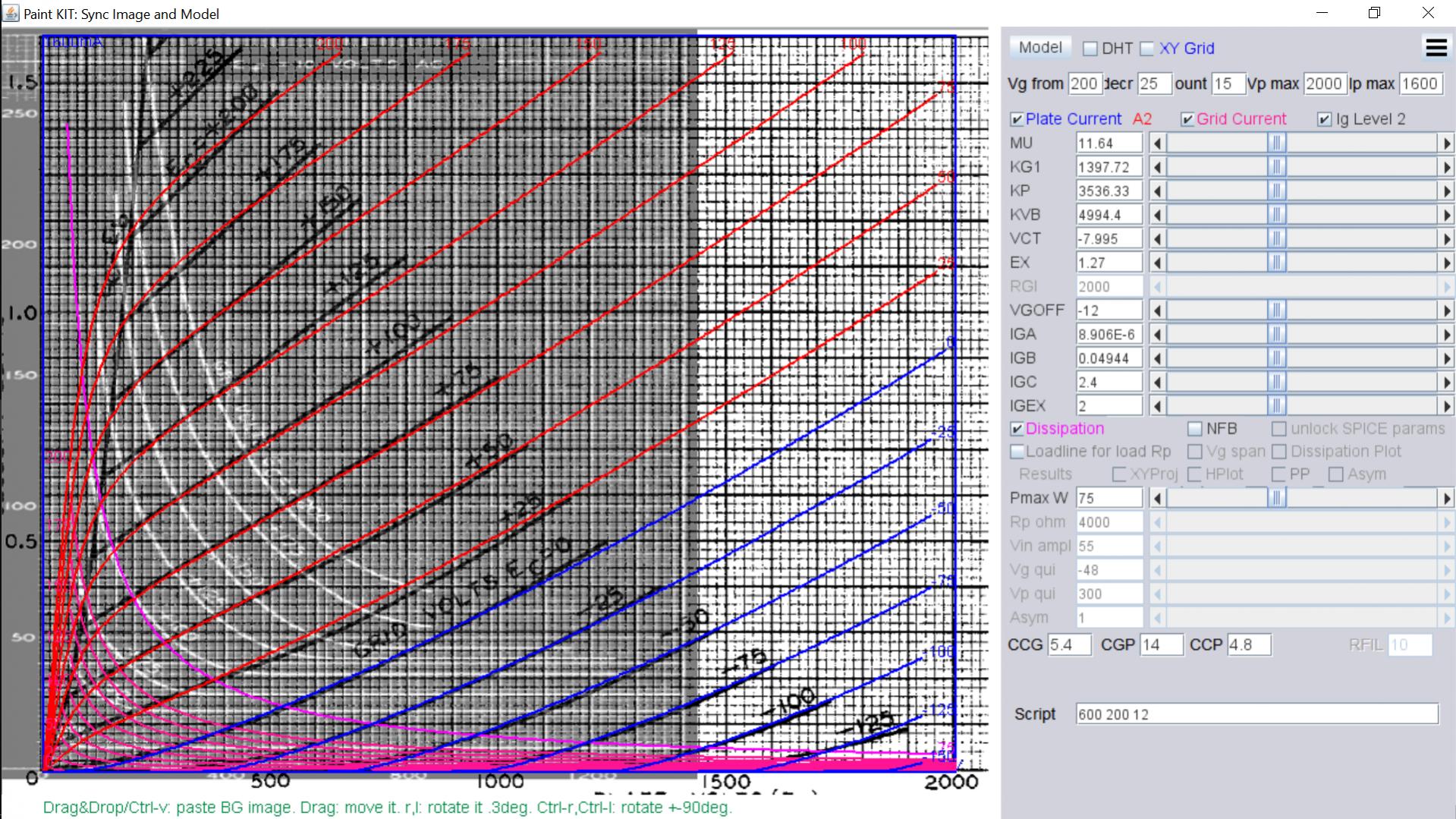Screen dimensions: 1456x819
Task: Click Pmax W slider right arrow
Action: pos(1446,498)
